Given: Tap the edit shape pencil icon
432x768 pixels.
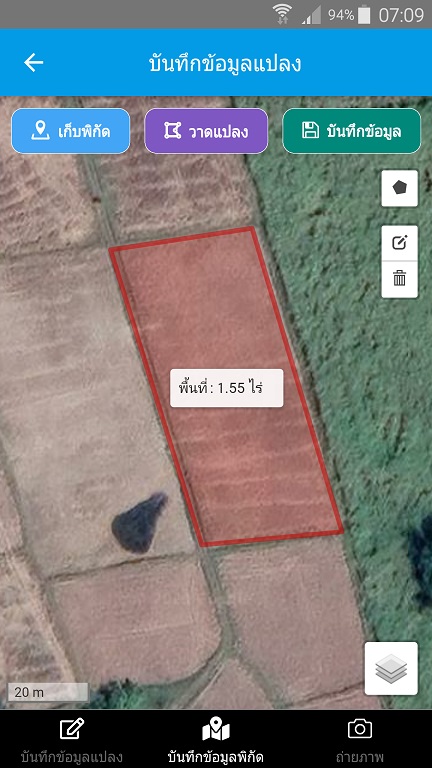Looking at the screenshot, I should (399, 243).
